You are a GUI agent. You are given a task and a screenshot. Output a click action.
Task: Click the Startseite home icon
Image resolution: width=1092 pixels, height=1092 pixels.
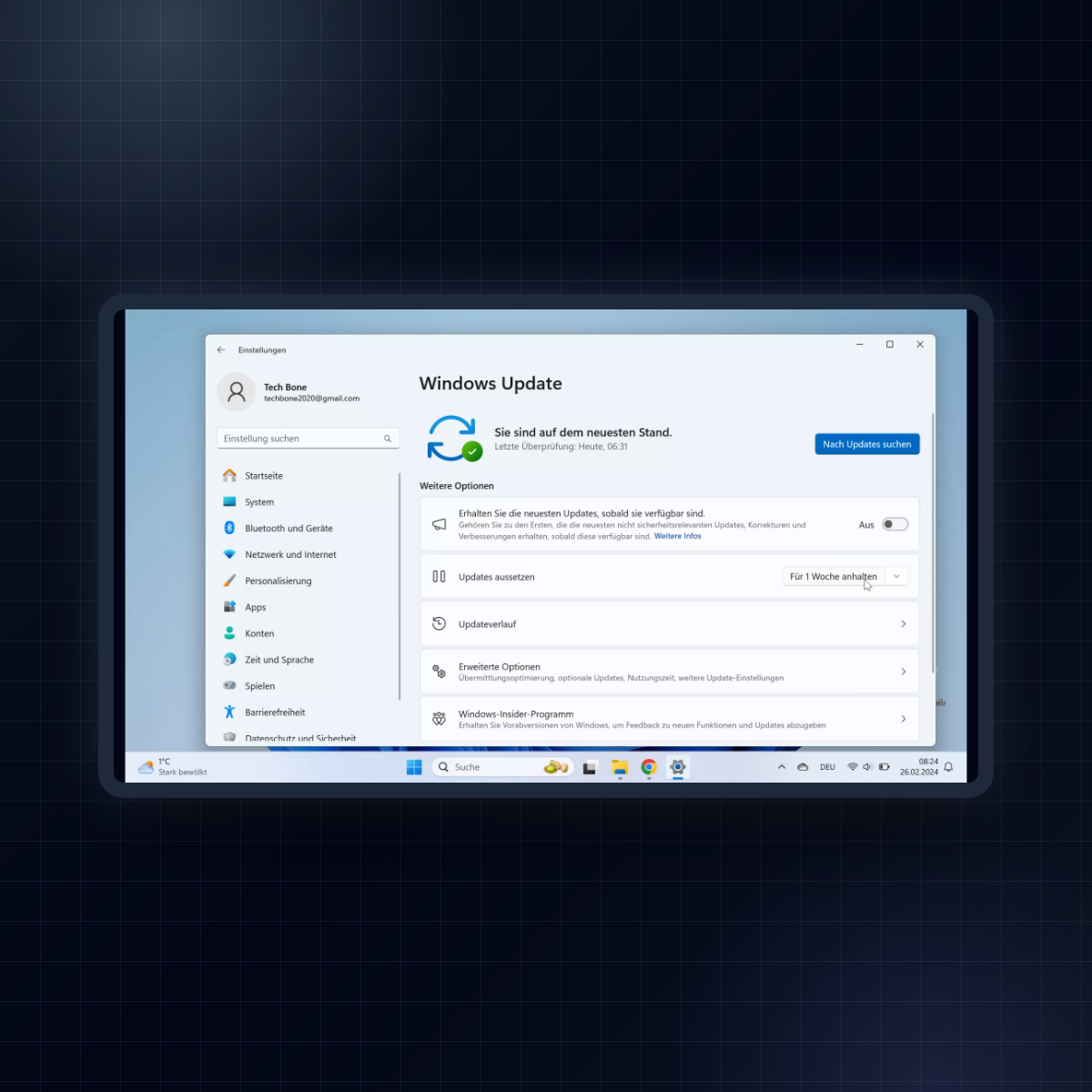(229, 476)
